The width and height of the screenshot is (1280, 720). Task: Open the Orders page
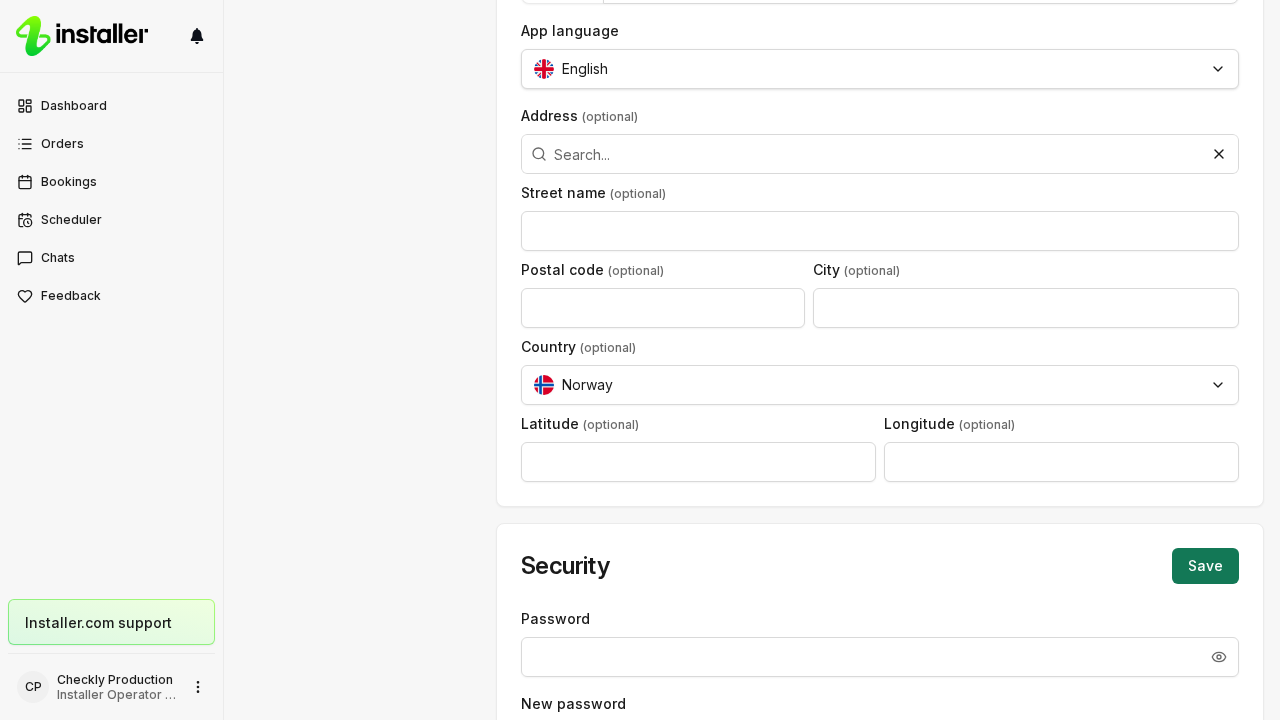[111, 144]
